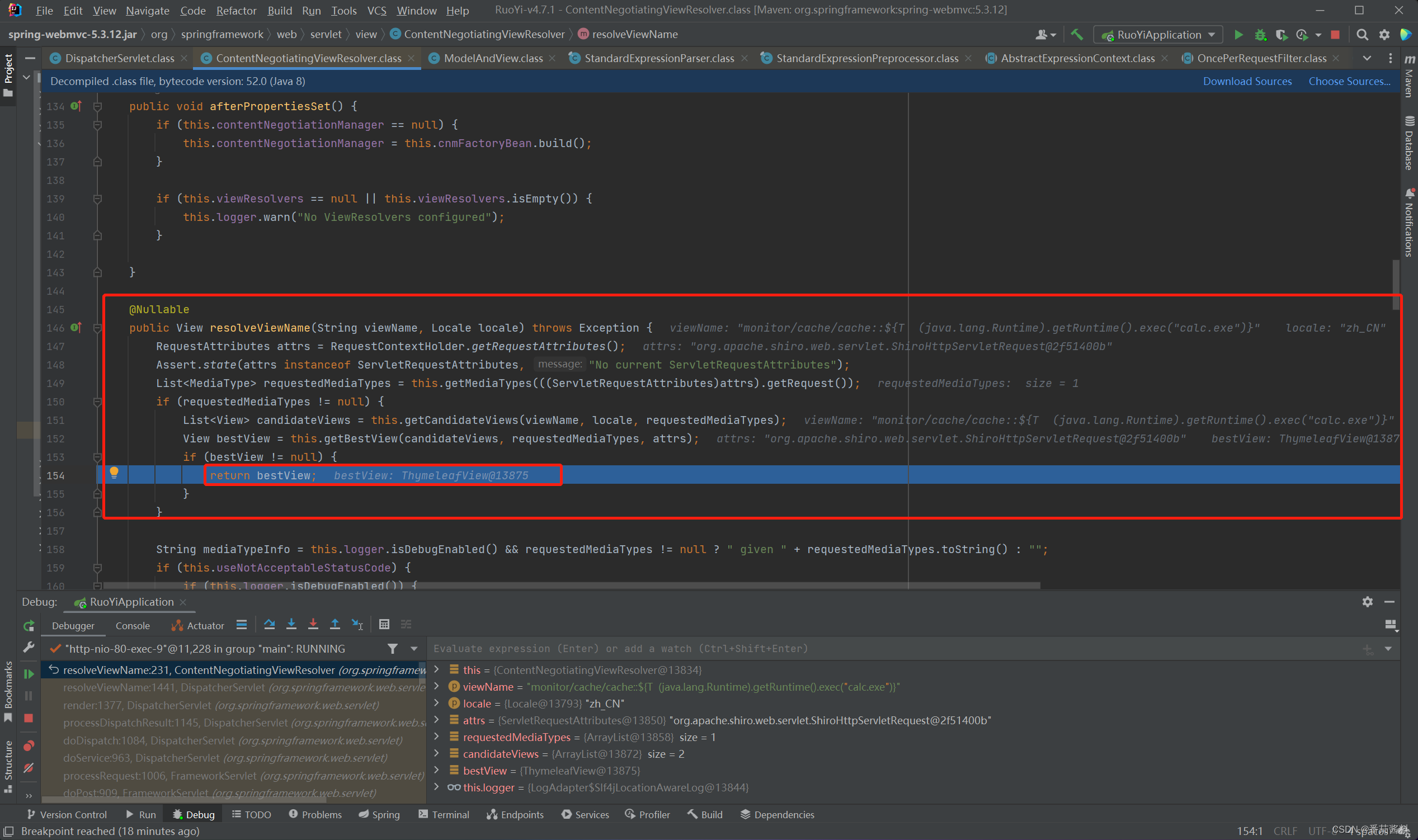The height and width of the screenshot is (840, 1418).
Task: Click the editor horizontal scrollbar
Action: click(x=572, y=586)
